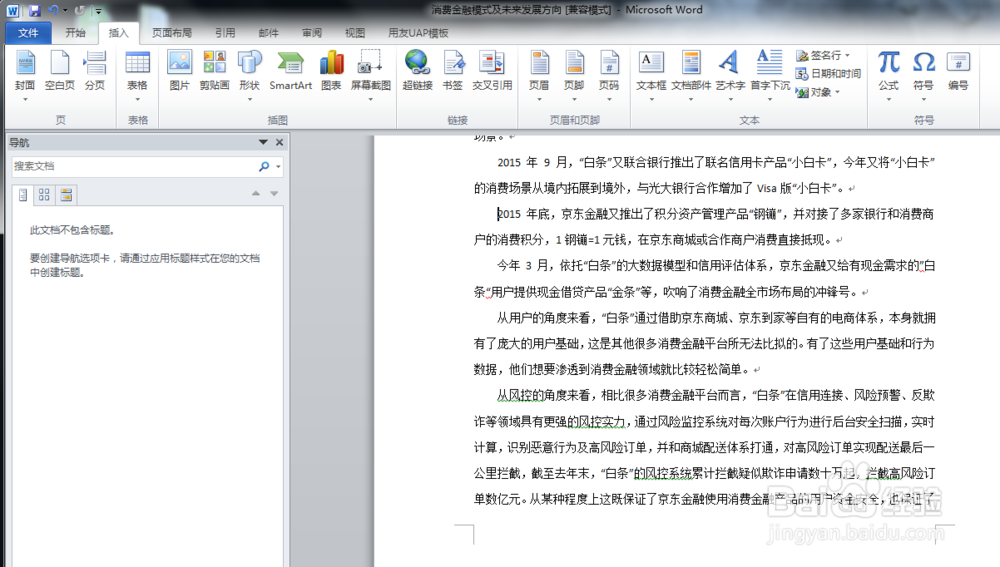Insert a text box (文本框)
The width and height of the screenshot is (1000, 567).
651,75
